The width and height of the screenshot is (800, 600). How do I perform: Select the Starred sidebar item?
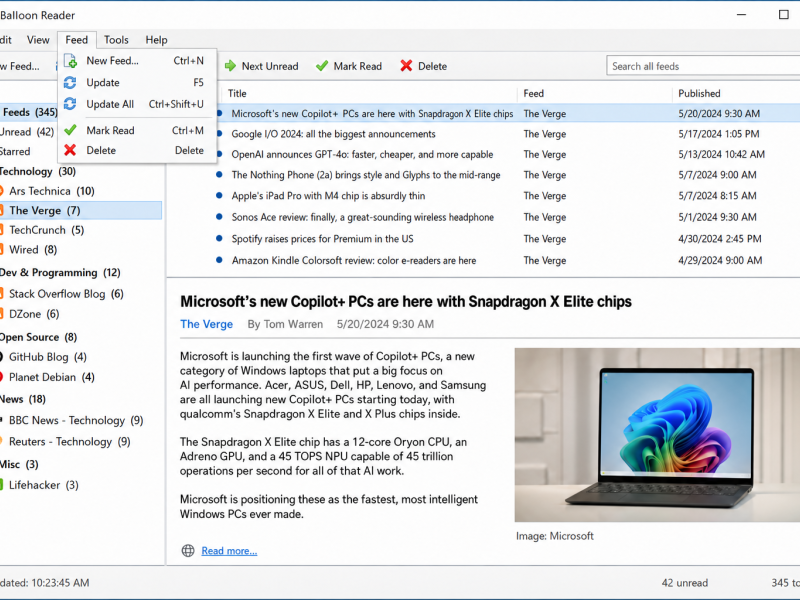click(x=15, y=152)
